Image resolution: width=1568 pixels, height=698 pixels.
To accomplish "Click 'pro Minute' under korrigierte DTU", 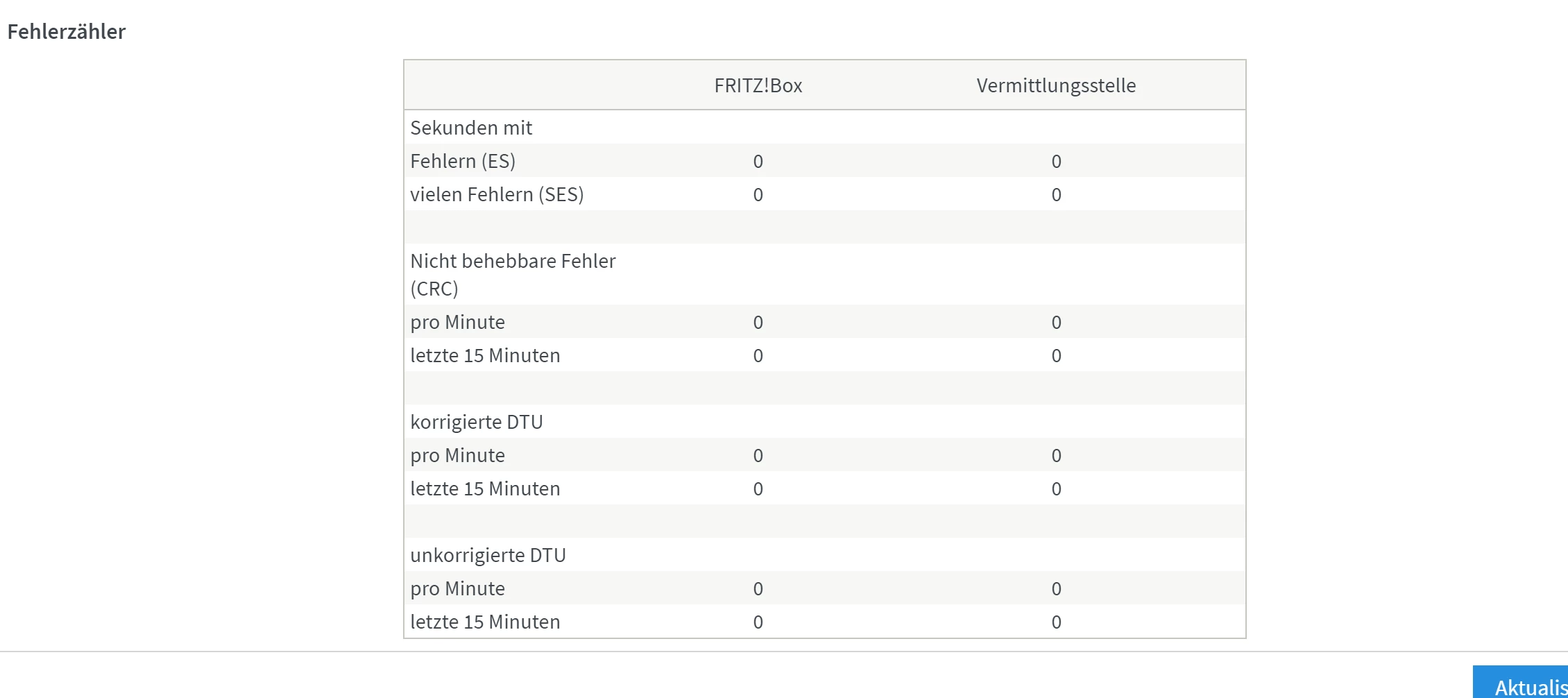I will pyautogui.click(x=457, y=455).
